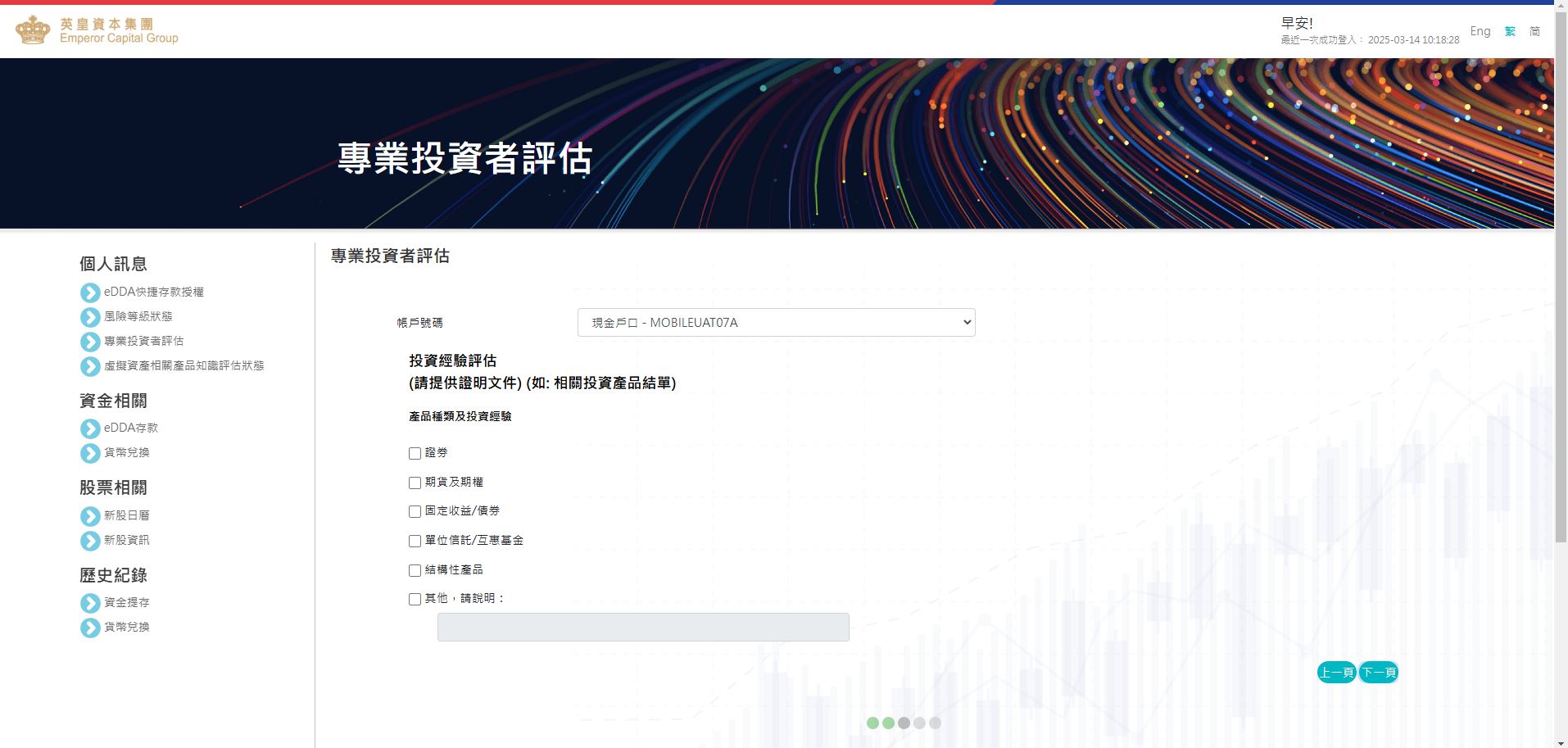Open 新股日曆 link
The width and height of the screenshot is (1568, 748).
[127, 515]
